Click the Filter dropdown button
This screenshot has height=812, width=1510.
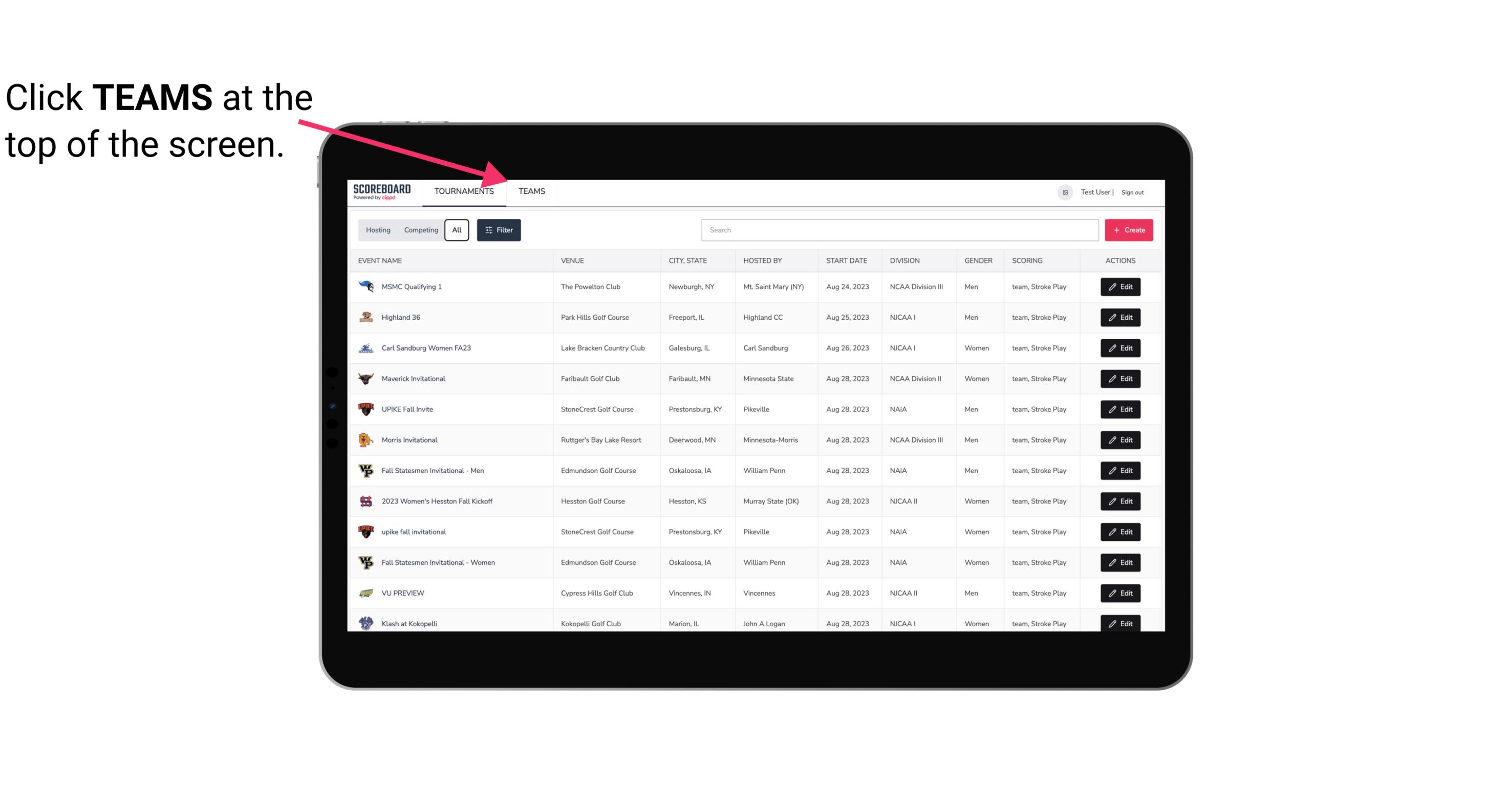(498, 230)
